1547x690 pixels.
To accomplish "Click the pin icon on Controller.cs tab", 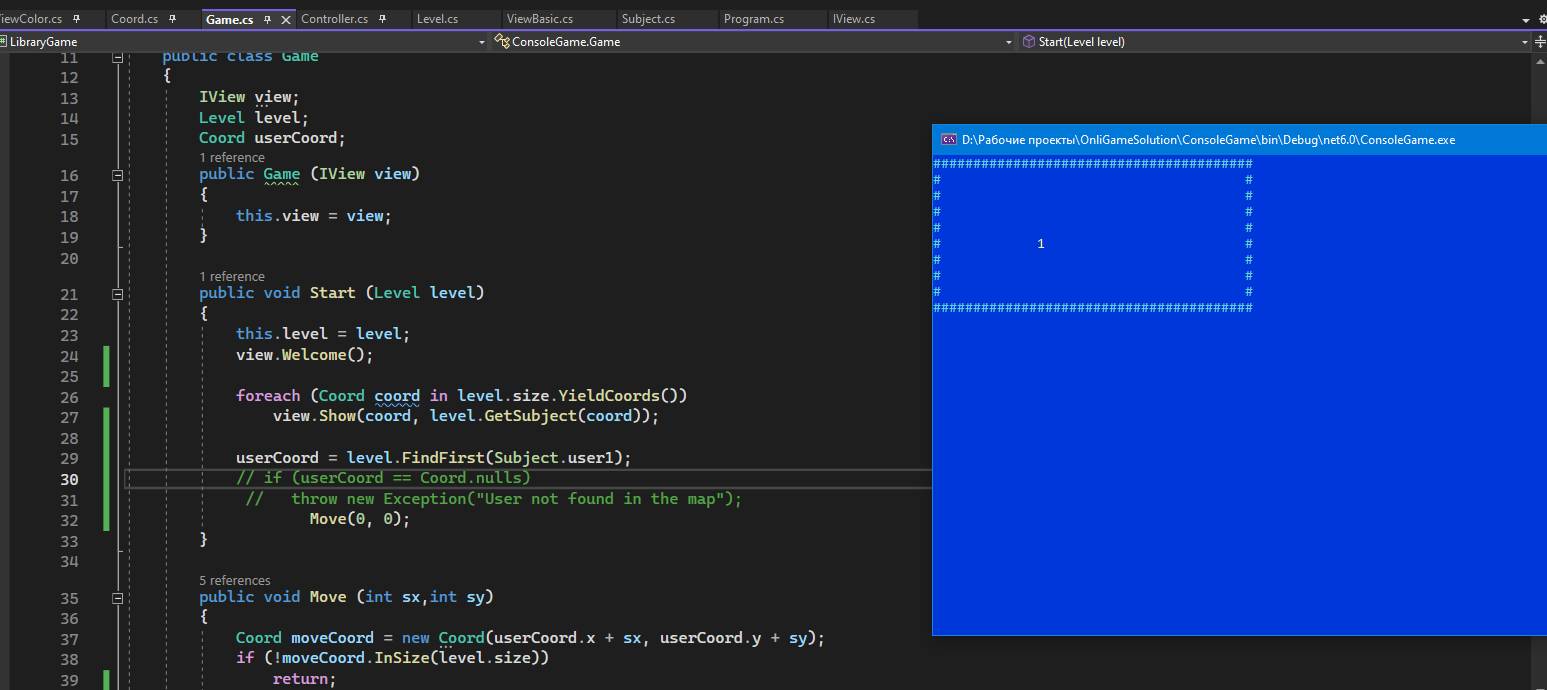I will (x=383, y=19).
